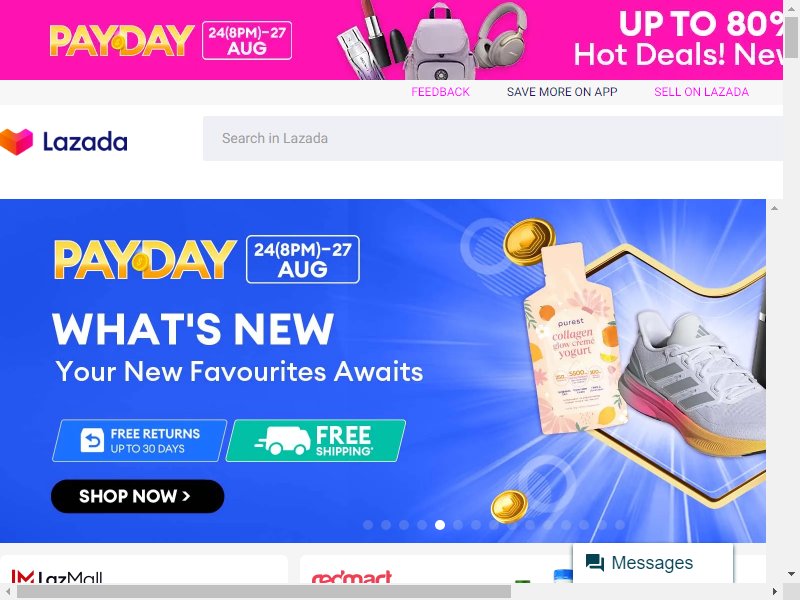Click the horizontal scrollbar right arrow
This screenshot has width=800, height=600.
(775, 592)
